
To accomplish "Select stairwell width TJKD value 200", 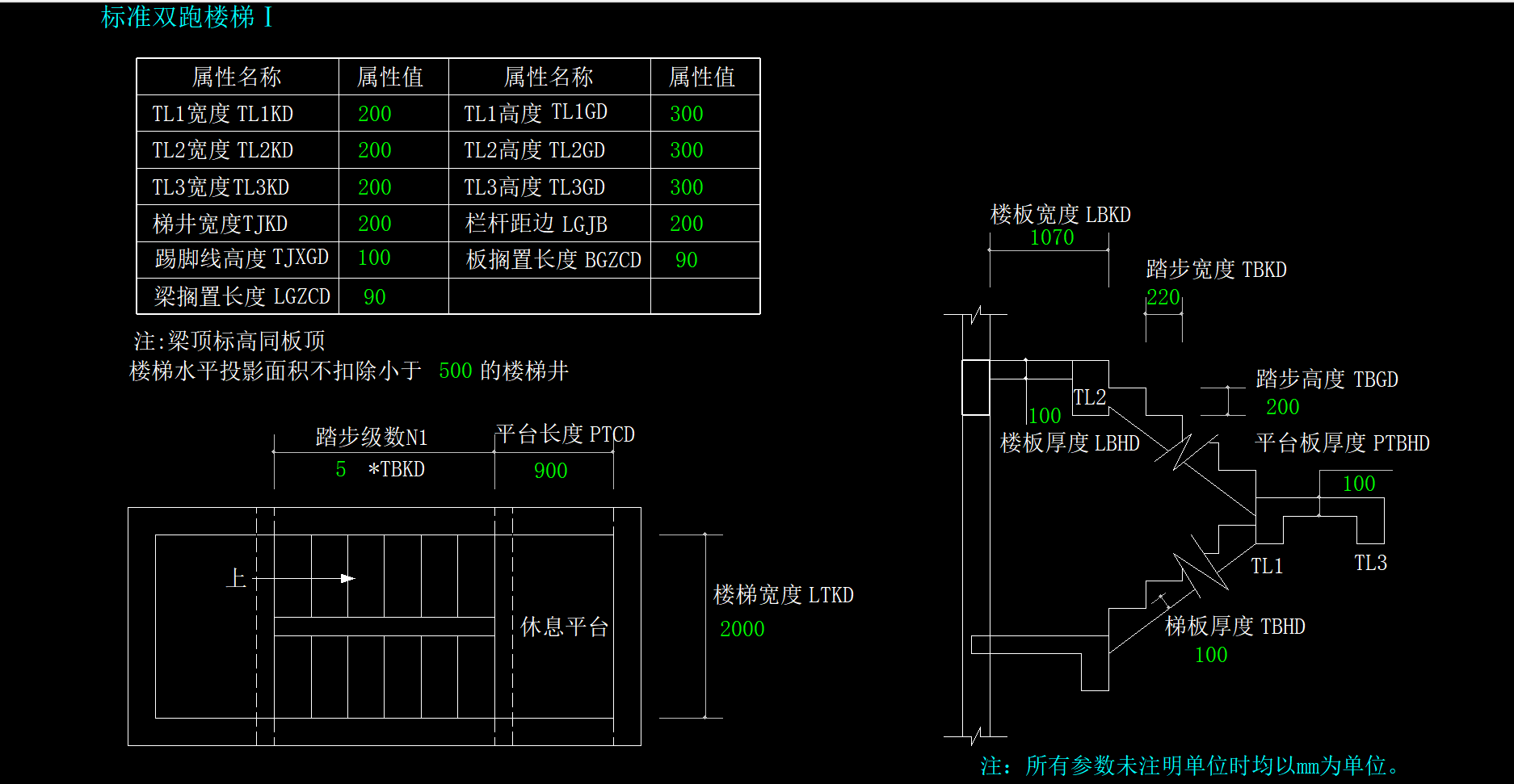I will 375,224.
